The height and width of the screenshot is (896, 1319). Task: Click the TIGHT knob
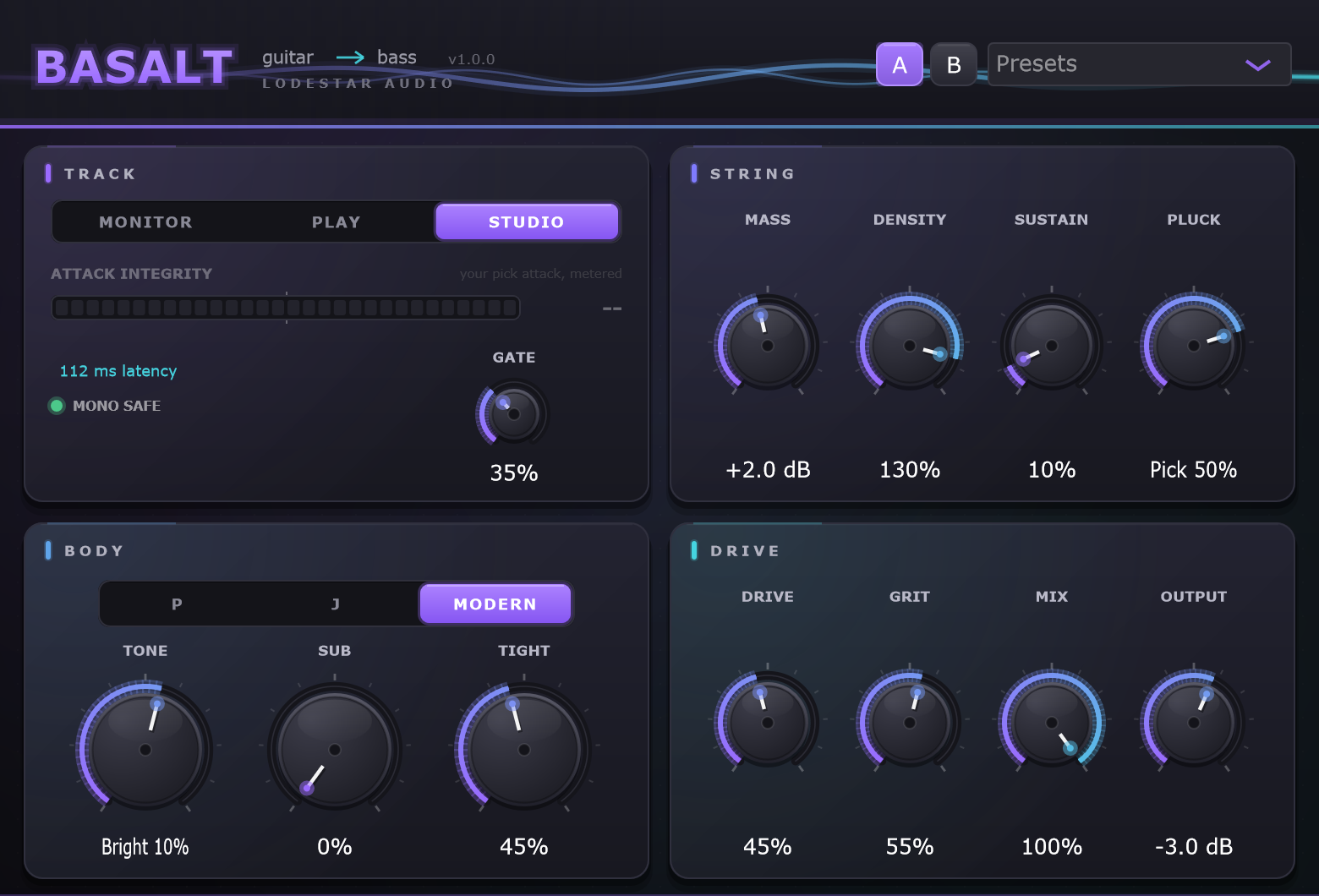(524, 749)
